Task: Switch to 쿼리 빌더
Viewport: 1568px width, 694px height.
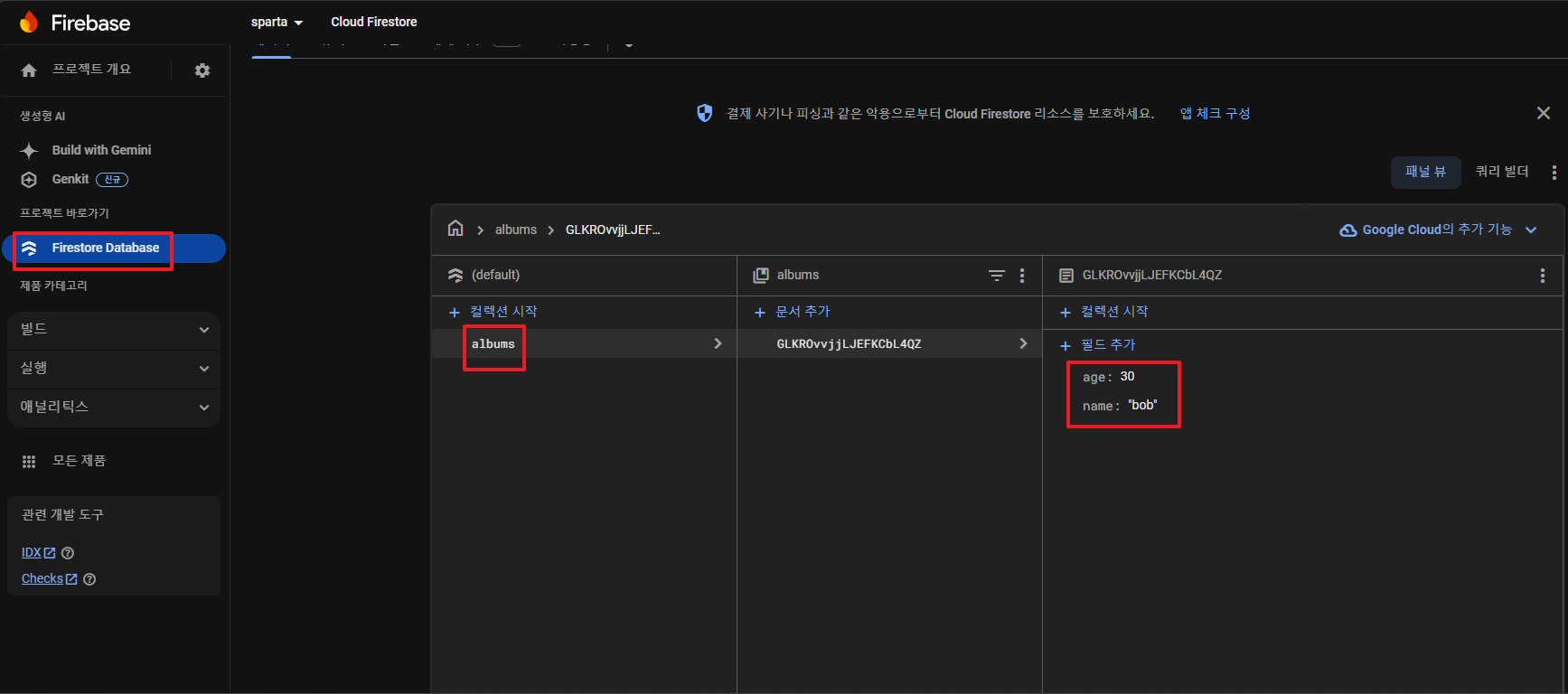Action: 1502,172
